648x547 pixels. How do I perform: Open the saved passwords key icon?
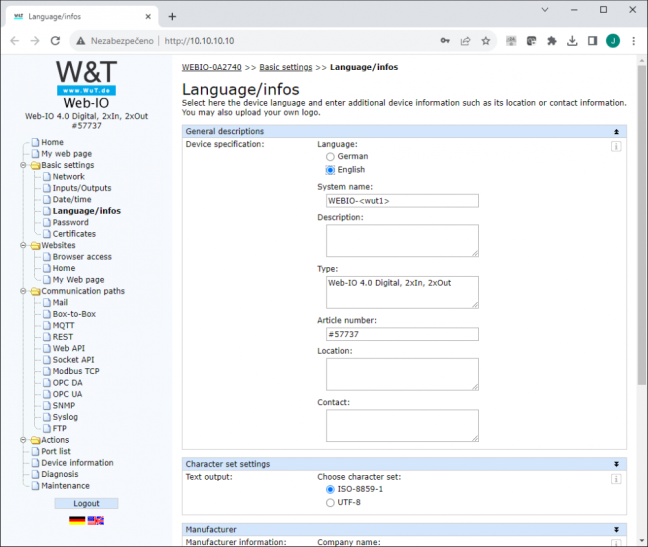point(445,40)
